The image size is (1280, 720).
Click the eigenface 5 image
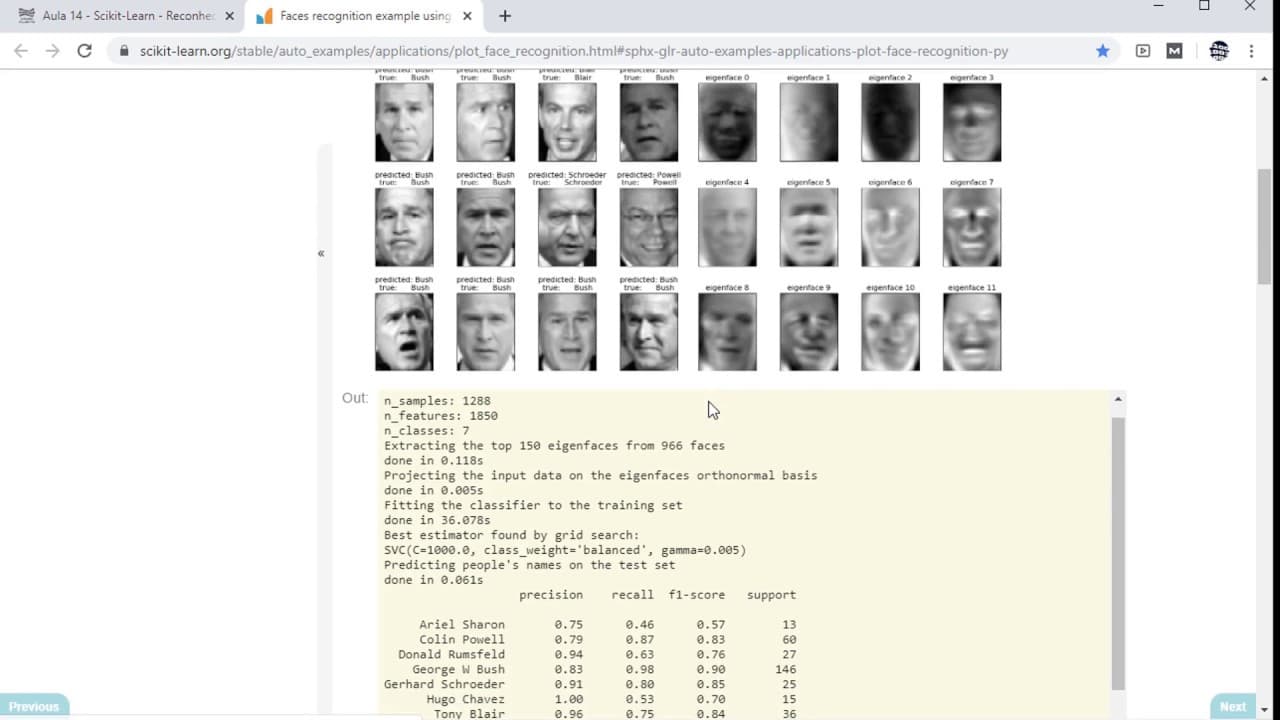click(x=809, y=227)
